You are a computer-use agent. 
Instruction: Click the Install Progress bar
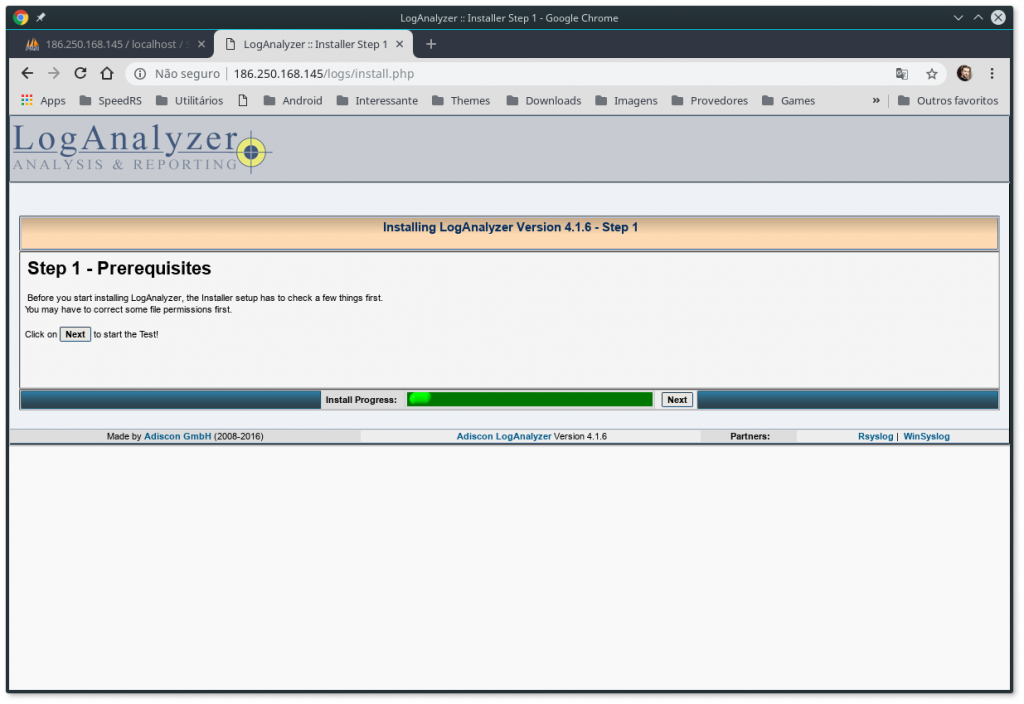(530, 399)
